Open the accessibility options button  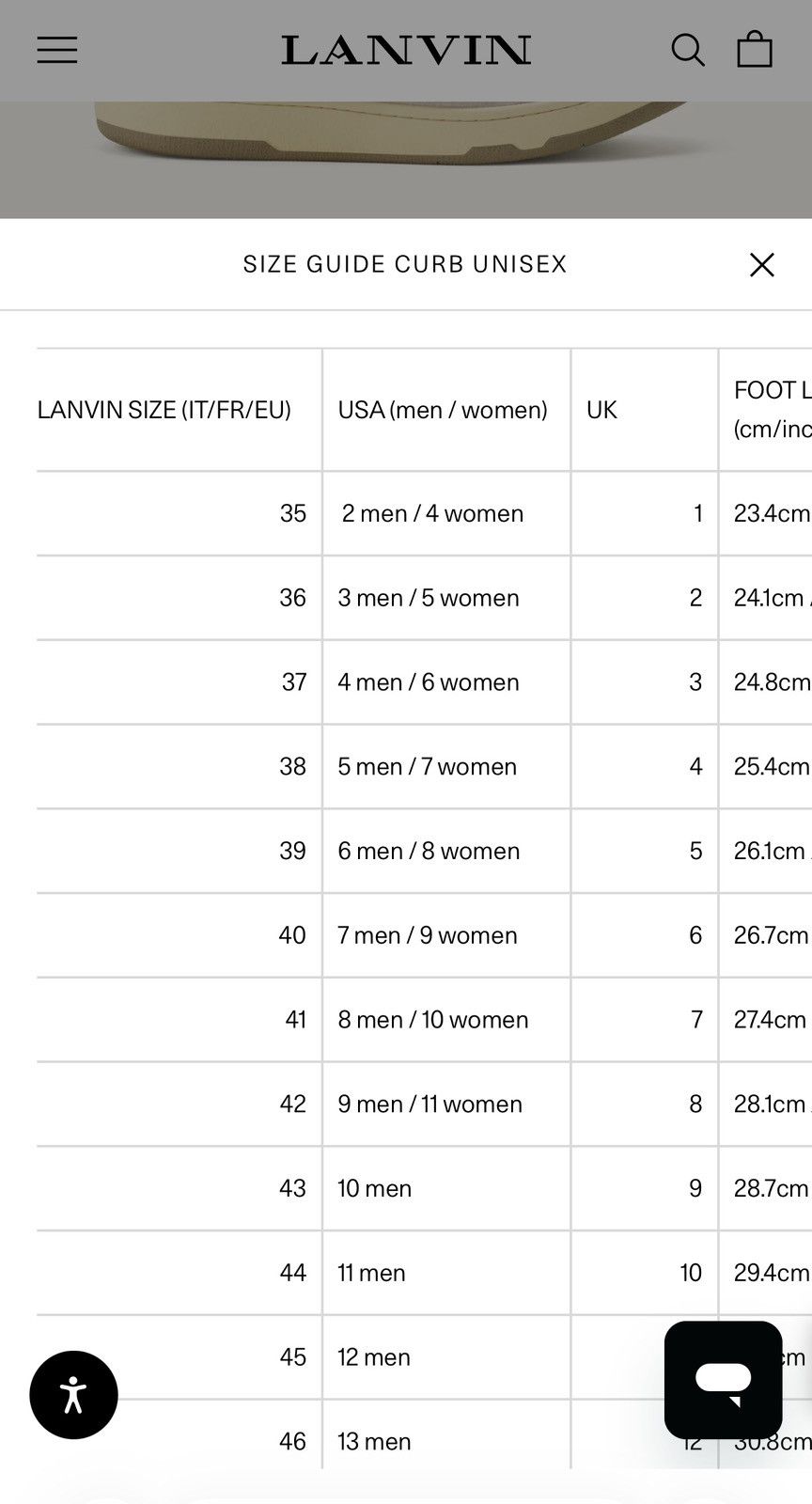[73, 1395]
